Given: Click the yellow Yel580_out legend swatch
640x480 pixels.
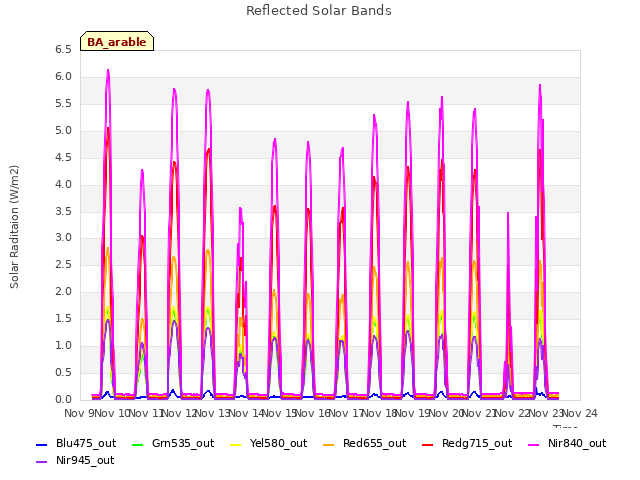Looking at the screenshot, I should pyautogui.click(x=236, y=444).
